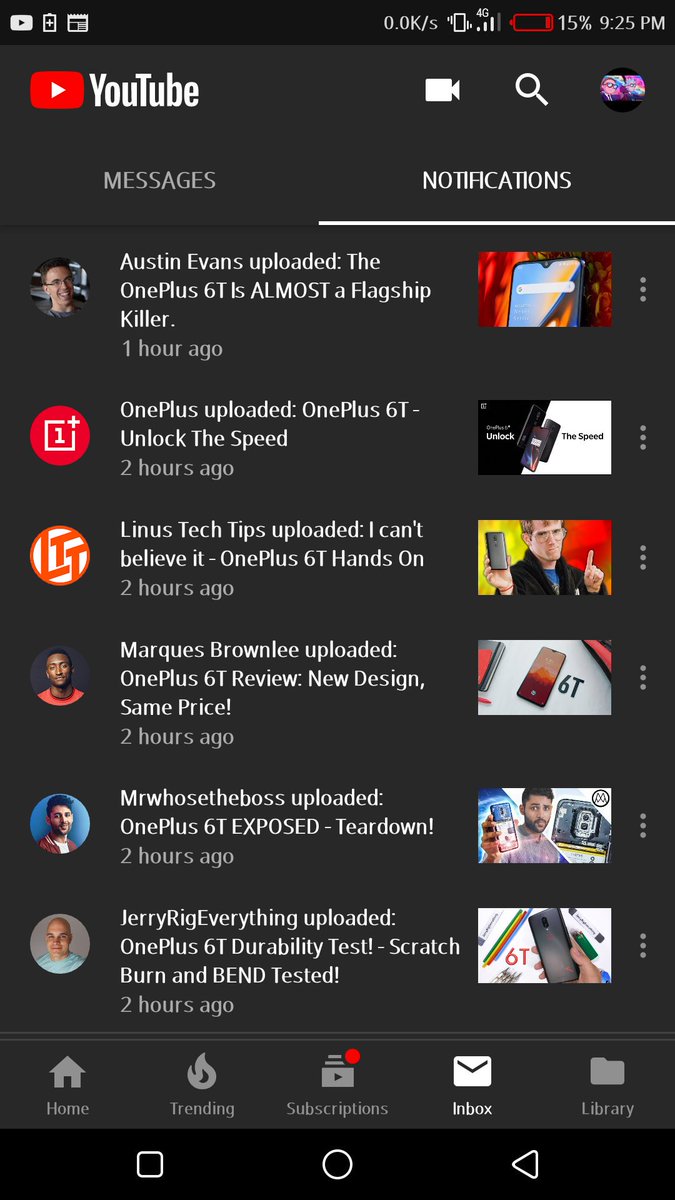The height and width of the screenshot is (1200, 675).
Task: Open options menu for Linus Tech Tips notification
Action: tap(643, 557)
